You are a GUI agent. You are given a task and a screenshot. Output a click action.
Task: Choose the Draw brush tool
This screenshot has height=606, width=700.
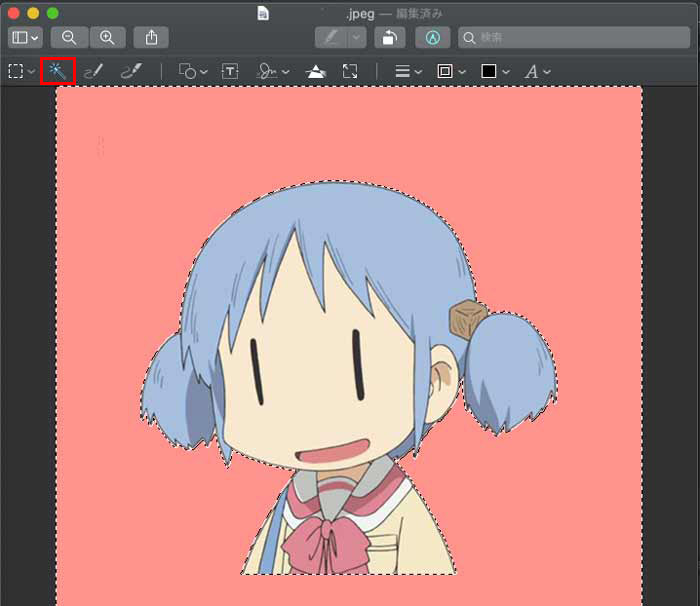(131, 71)
